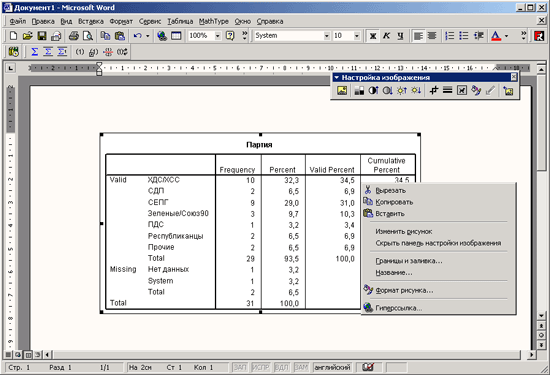Save document with floppy disk icon
Screen dimensions: 550x375
(x=42, y=36)
